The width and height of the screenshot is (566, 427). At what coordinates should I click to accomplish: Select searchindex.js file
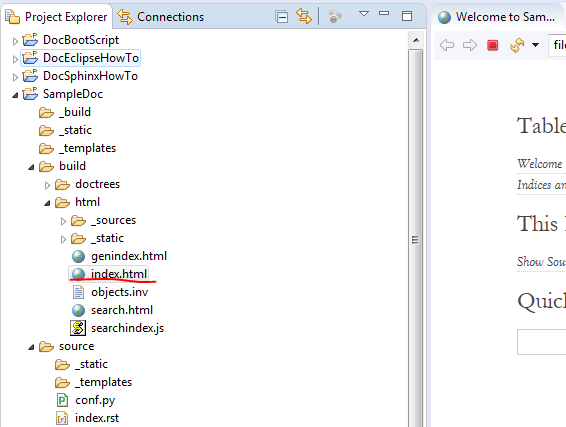click(x=127, y=328)
